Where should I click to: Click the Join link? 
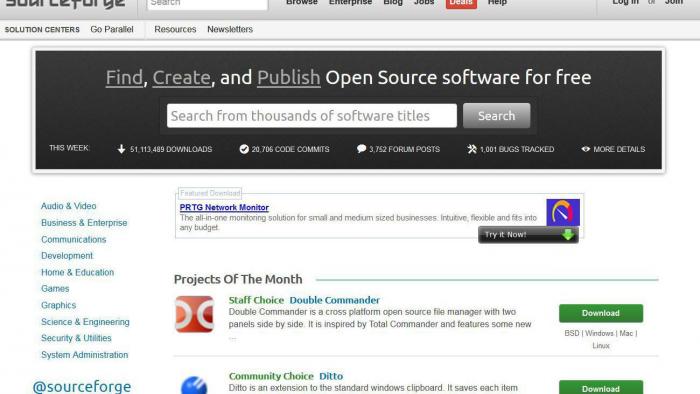click(674, 2)
